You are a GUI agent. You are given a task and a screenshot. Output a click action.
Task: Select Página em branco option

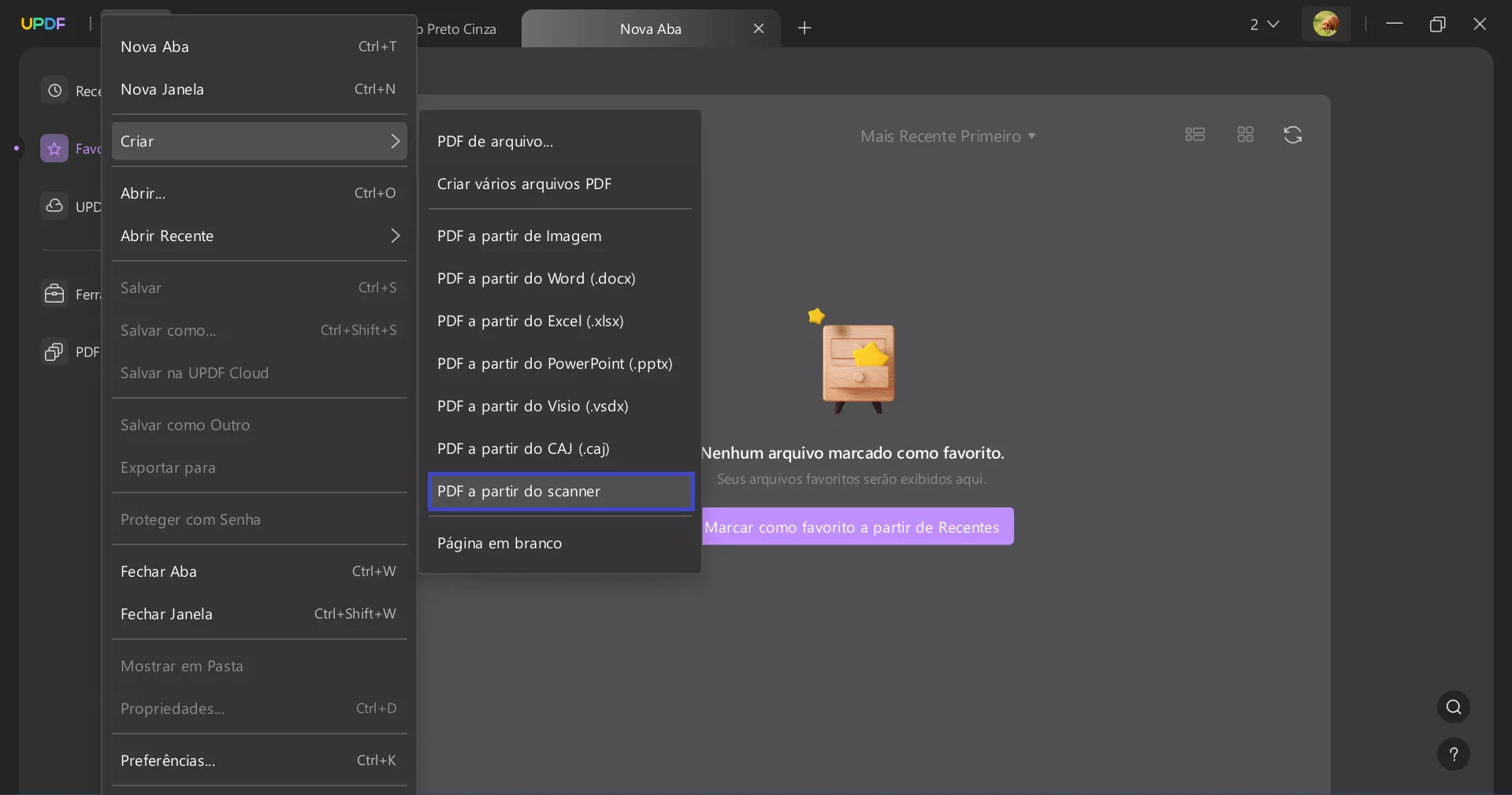(560, 543)
